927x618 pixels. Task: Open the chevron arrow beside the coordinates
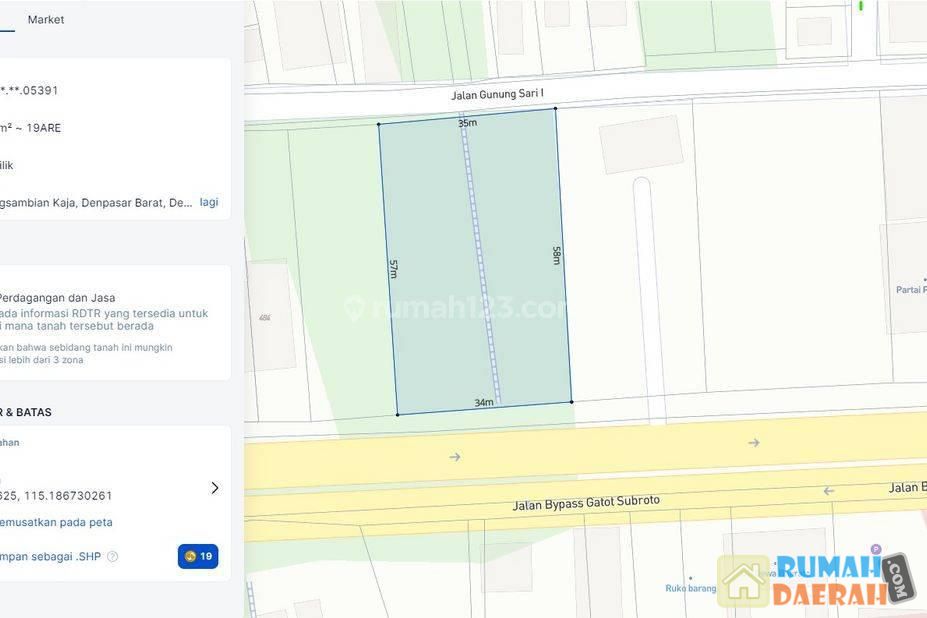(x=214, y=488)
